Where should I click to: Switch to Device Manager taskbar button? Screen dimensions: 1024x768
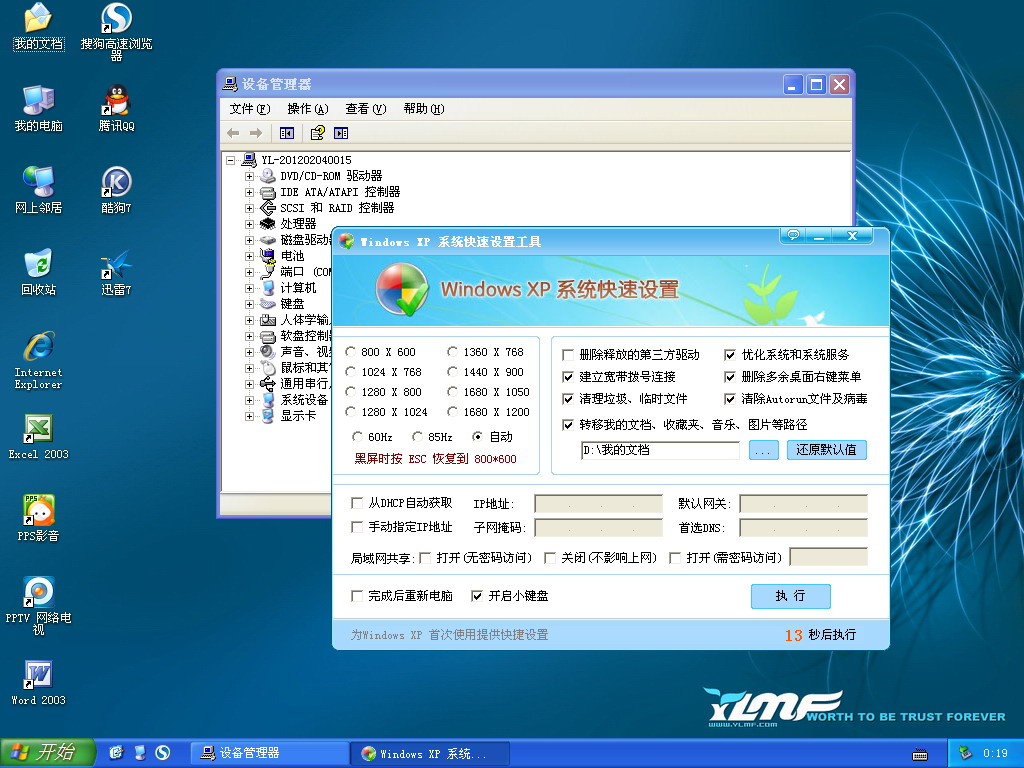270,753
